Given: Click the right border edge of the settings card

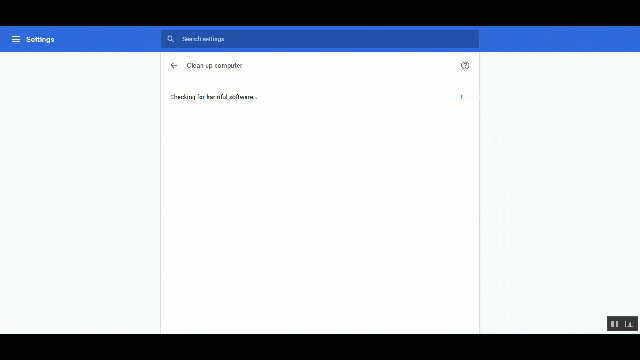Looking at the screenshot, I should point(479,193).
